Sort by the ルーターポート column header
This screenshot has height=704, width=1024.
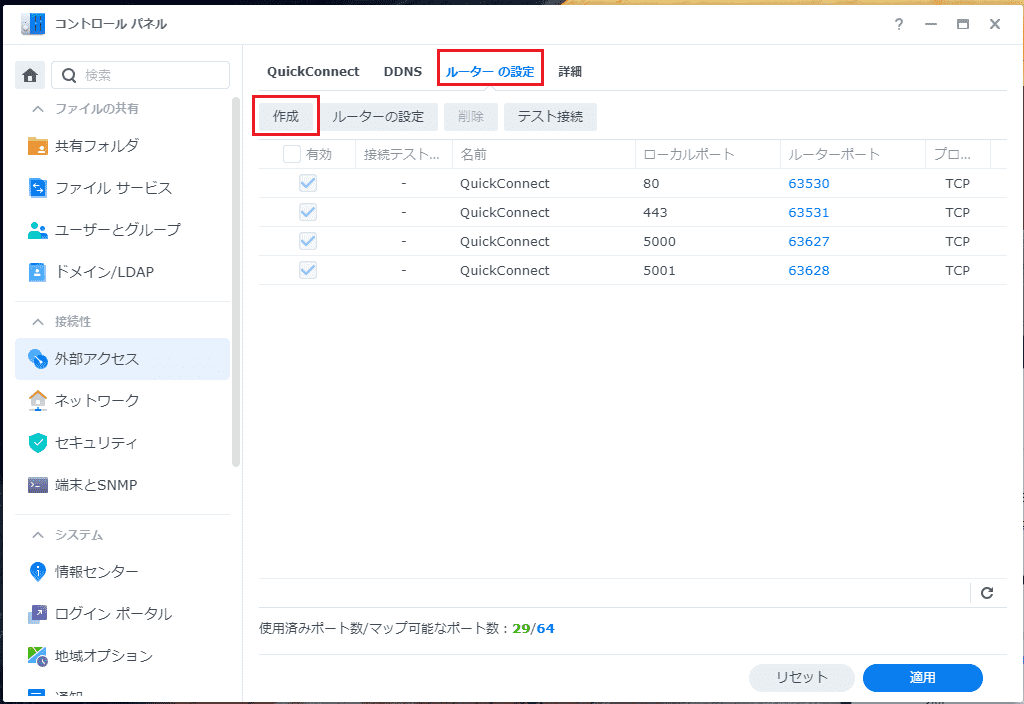[x=852, y=154]
